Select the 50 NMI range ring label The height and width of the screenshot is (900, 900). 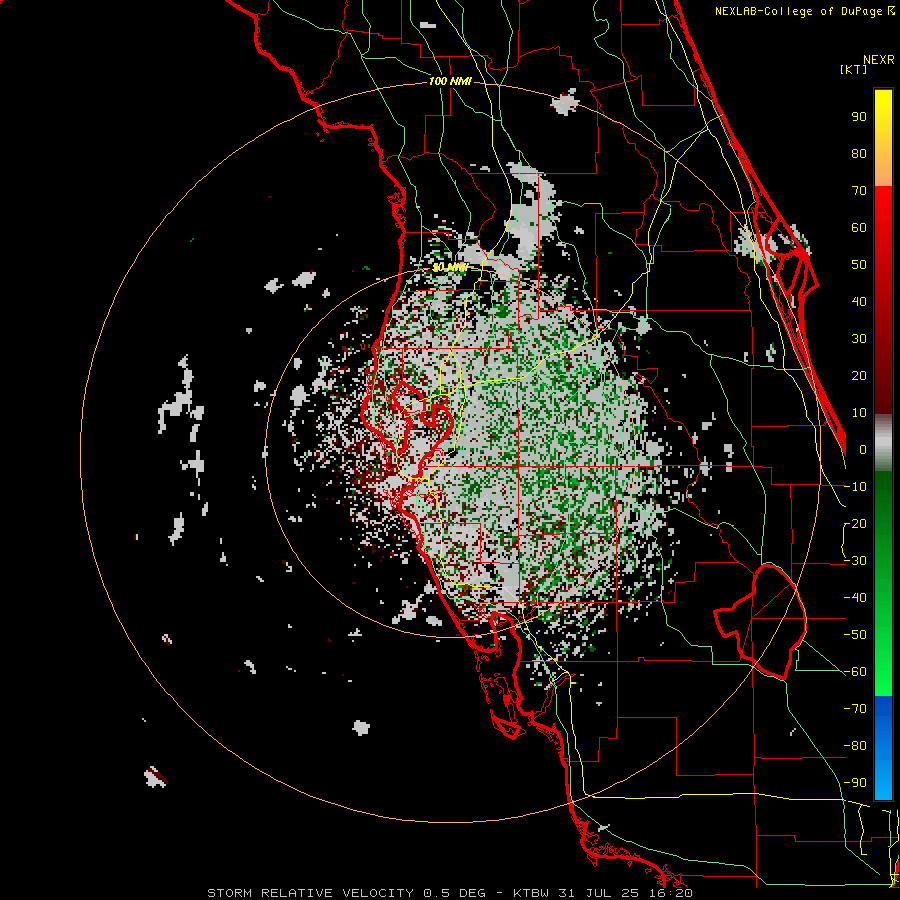pos(450,267)
